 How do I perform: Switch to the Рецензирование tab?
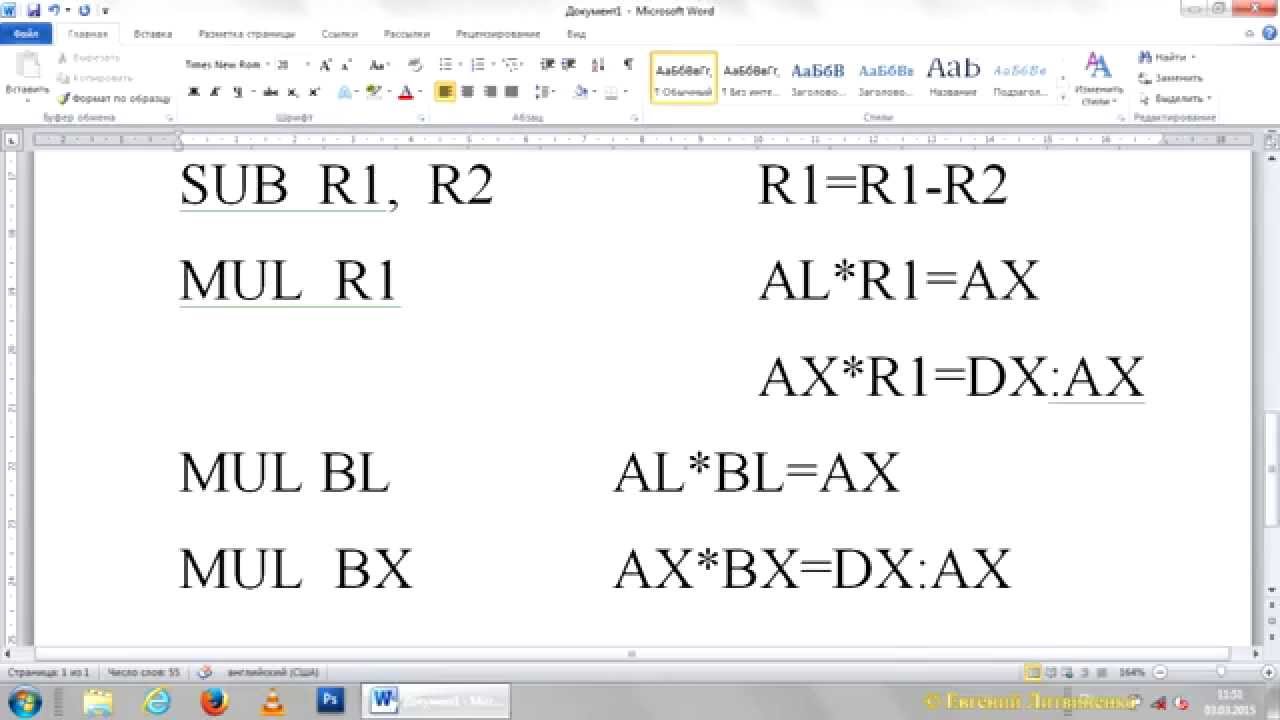[498, 33]
